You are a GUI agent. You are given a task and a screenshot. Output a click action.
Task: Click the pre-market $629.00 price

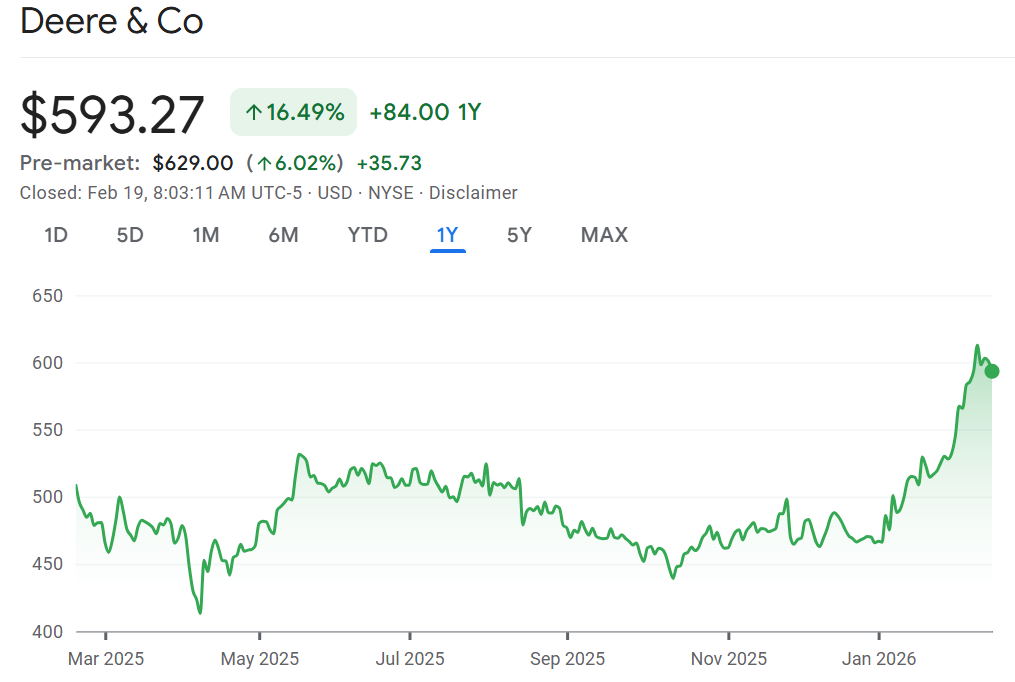[x=193, y=163]
